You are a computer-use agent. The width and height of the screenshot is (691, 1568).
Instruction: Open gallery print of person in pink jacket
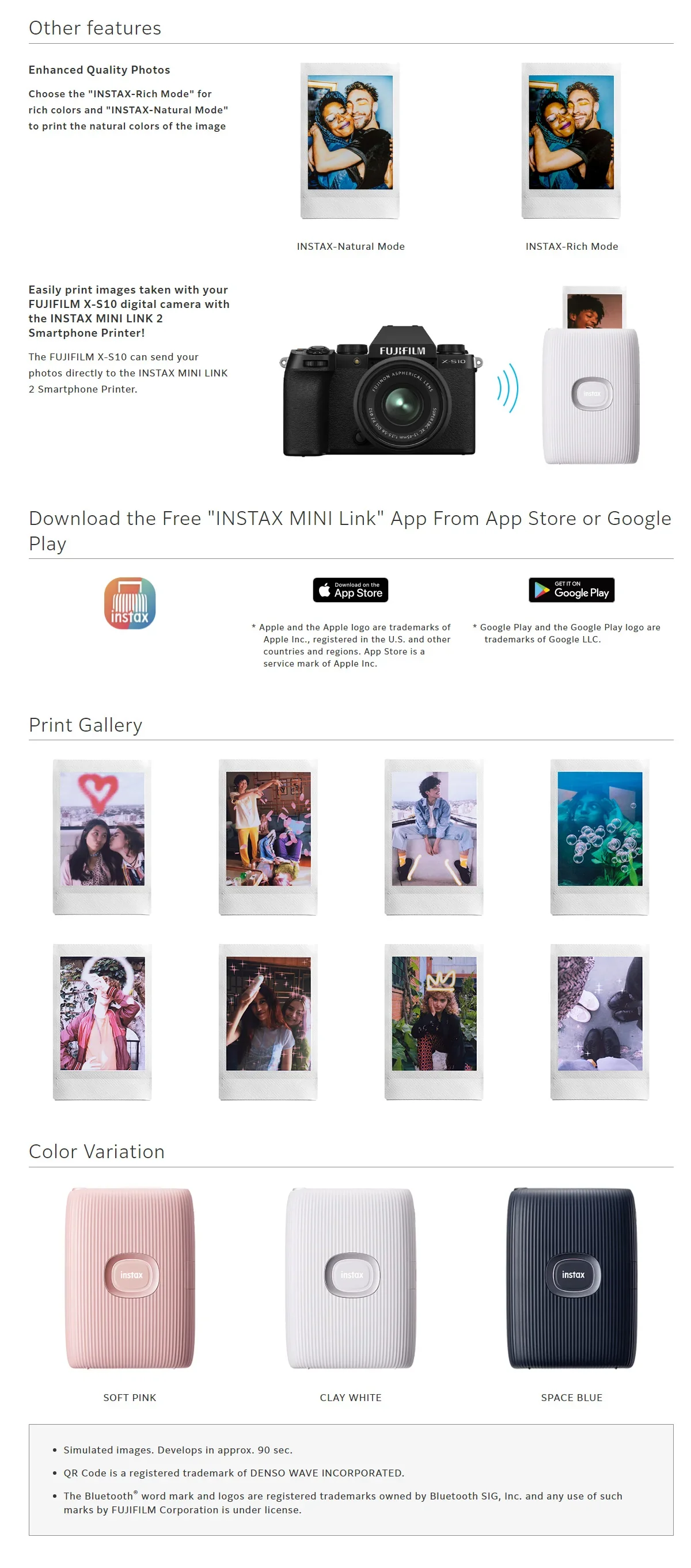pyautogui.click(x=102, y=1021)
